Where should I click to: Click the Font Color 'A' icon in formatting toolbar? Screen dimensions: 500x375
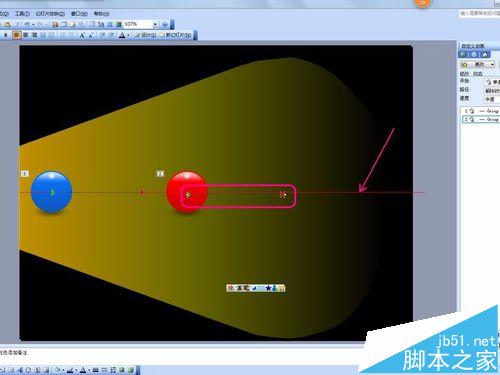tap(122, 35)
